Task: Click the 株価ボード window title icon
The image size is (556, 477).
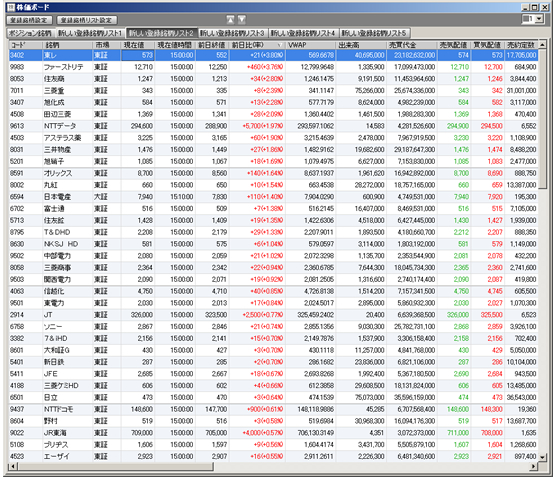Action: coord(11,7)
